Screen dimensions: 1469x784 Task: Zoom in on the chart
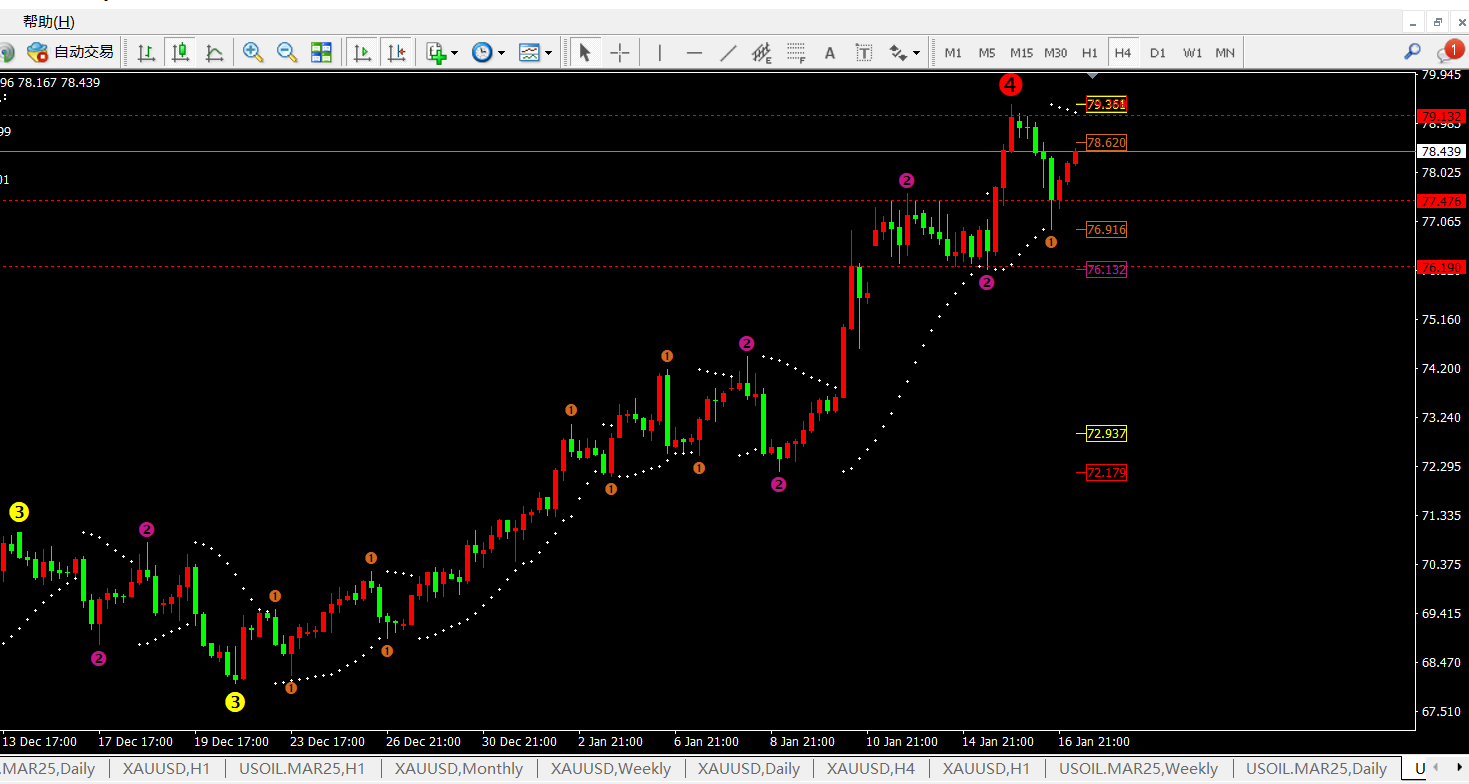(253, 53)
